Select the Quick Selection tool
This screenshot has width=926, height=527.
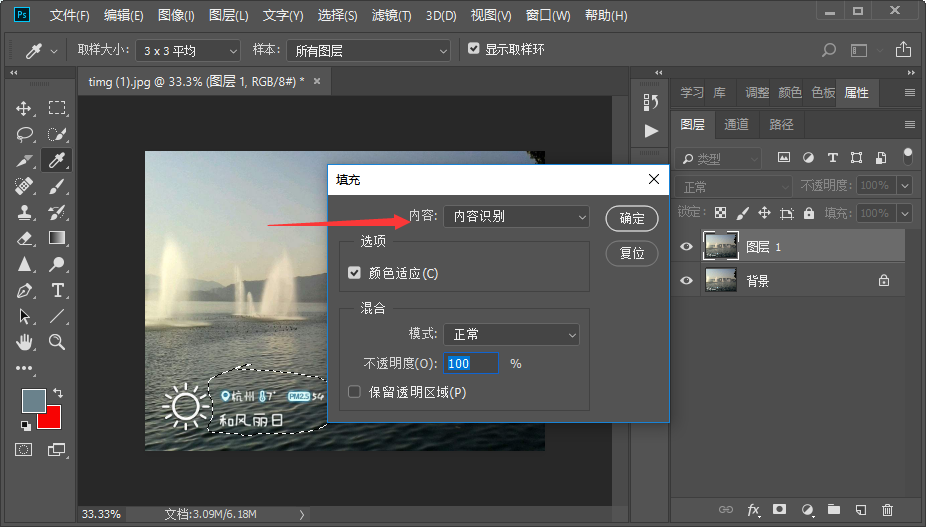pyautogui.click(x=57, y=134)
